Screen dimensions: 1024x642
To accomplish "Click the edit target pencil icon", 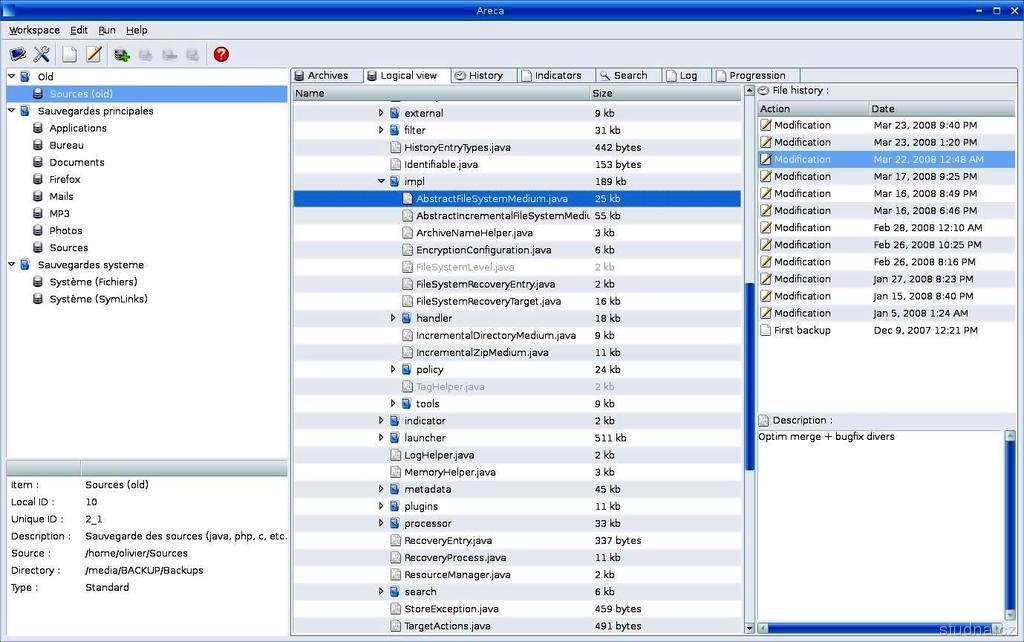I will pyautogui.click(x=94, y=54).
